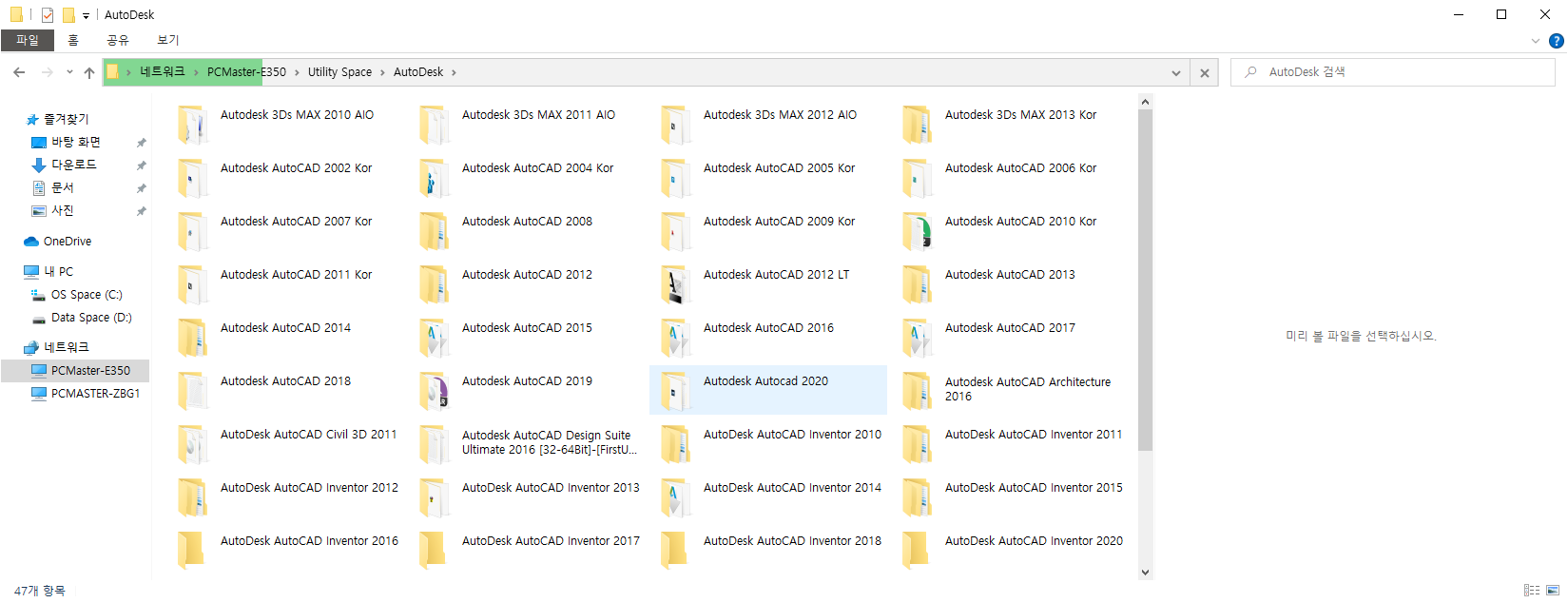Select the AutoDesk AutoCAD Civil 3D 2011 folder icon
The height and width of the screenshot is (603, 1568).
click(193, 443)
